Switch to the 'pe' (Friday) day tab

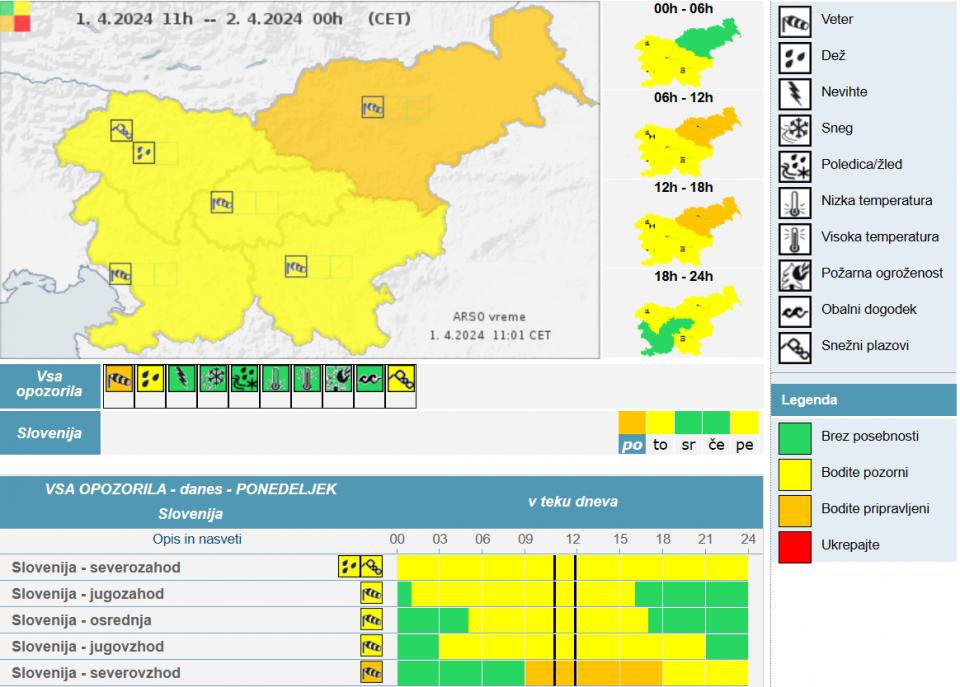[x=744, y=445]
